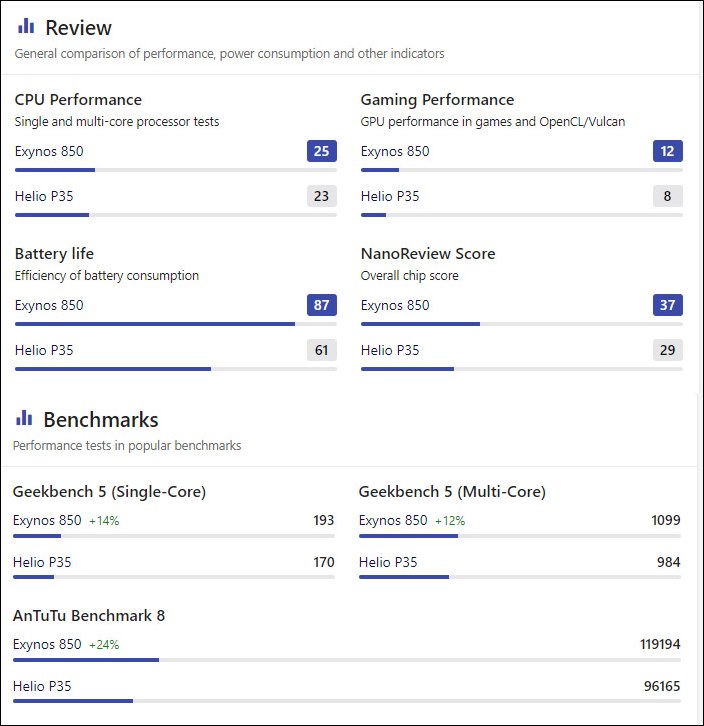Click the Gaming Performance heading
Screen dimensions: 704x726
(x=437, y=100)
